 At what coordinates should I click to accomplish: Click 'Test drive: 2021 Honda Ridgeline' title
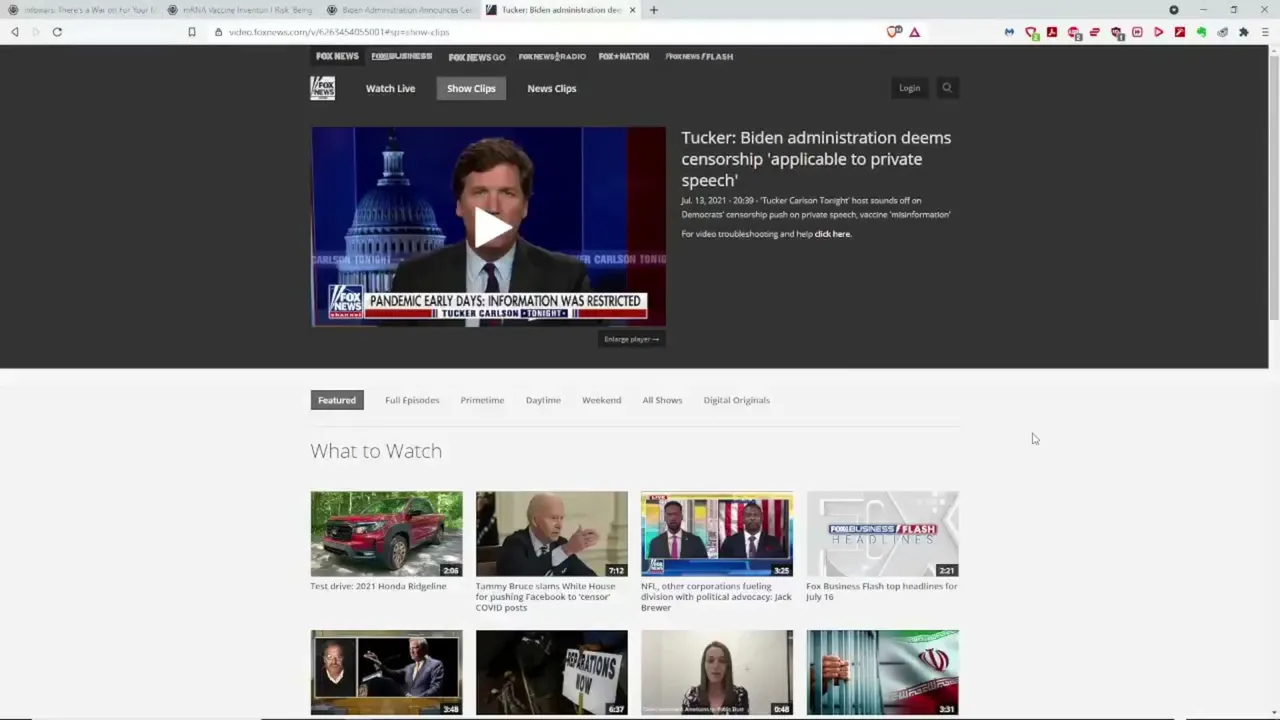[378, 586]
